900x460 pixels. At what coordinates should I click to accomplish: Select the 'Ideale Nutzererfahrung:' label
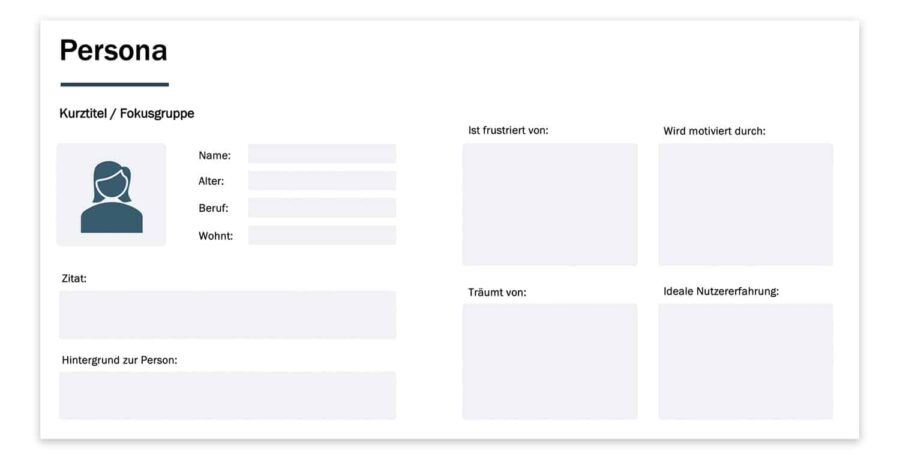pos(721,291)
